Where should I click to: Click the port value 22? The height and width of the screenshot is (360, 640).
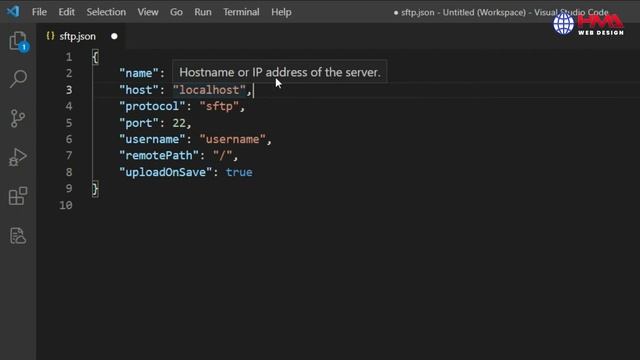pyautogui.click(x=179, y=123)
